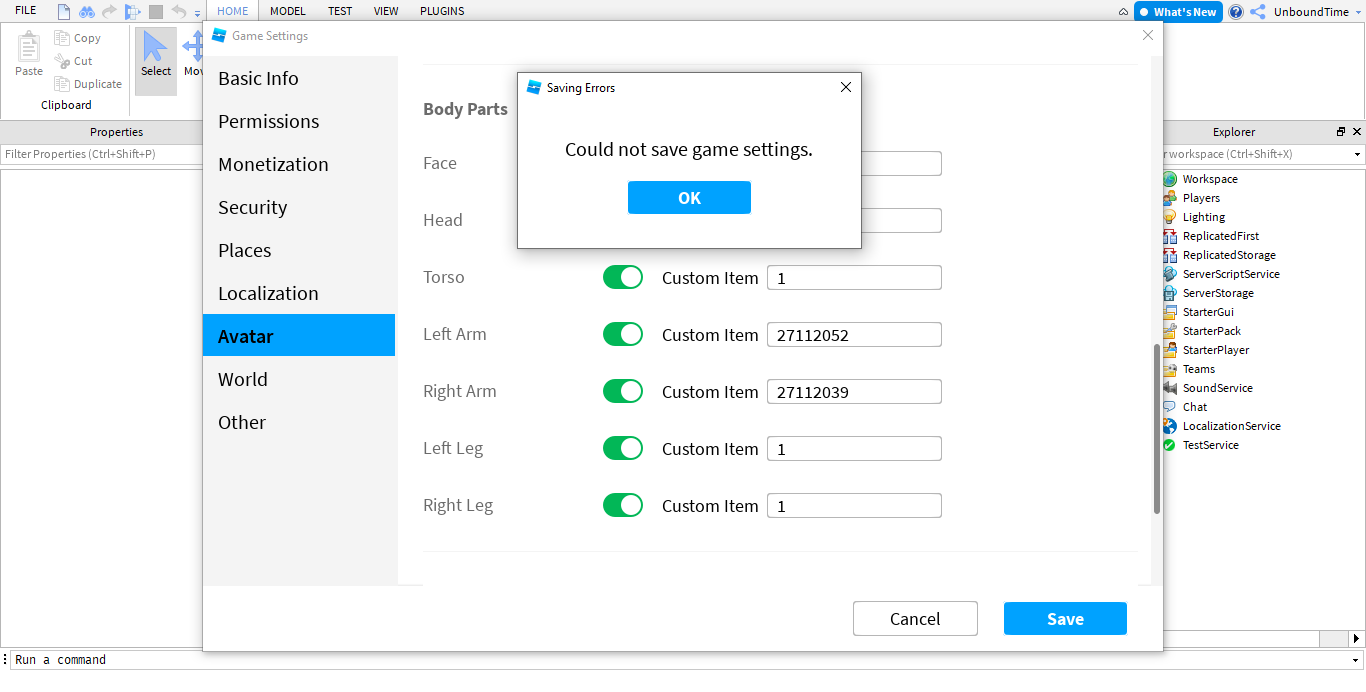Click the blue Save button
Viewport: 1366px width, 692px height.
(x=1065, y=619)
